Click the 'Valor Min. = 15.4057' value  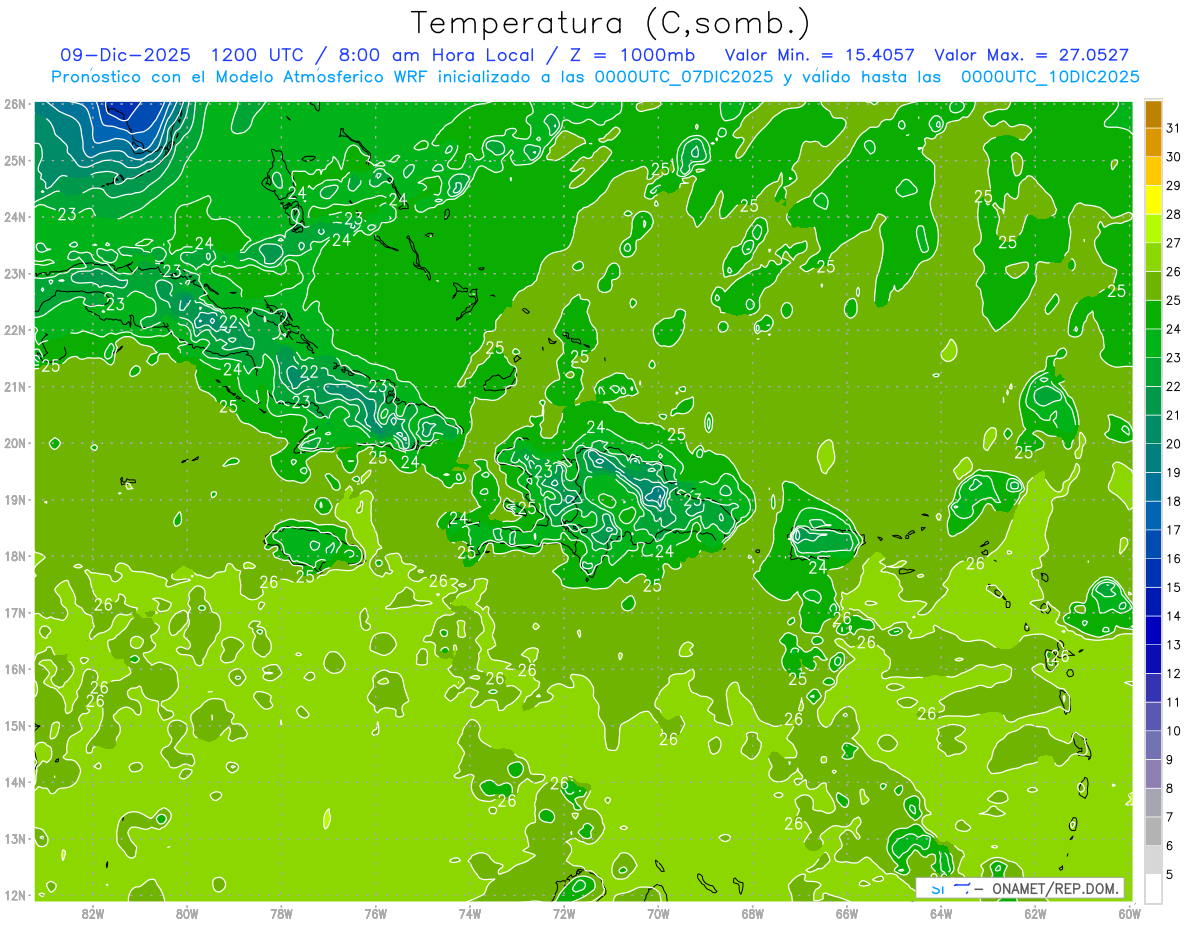820,55
